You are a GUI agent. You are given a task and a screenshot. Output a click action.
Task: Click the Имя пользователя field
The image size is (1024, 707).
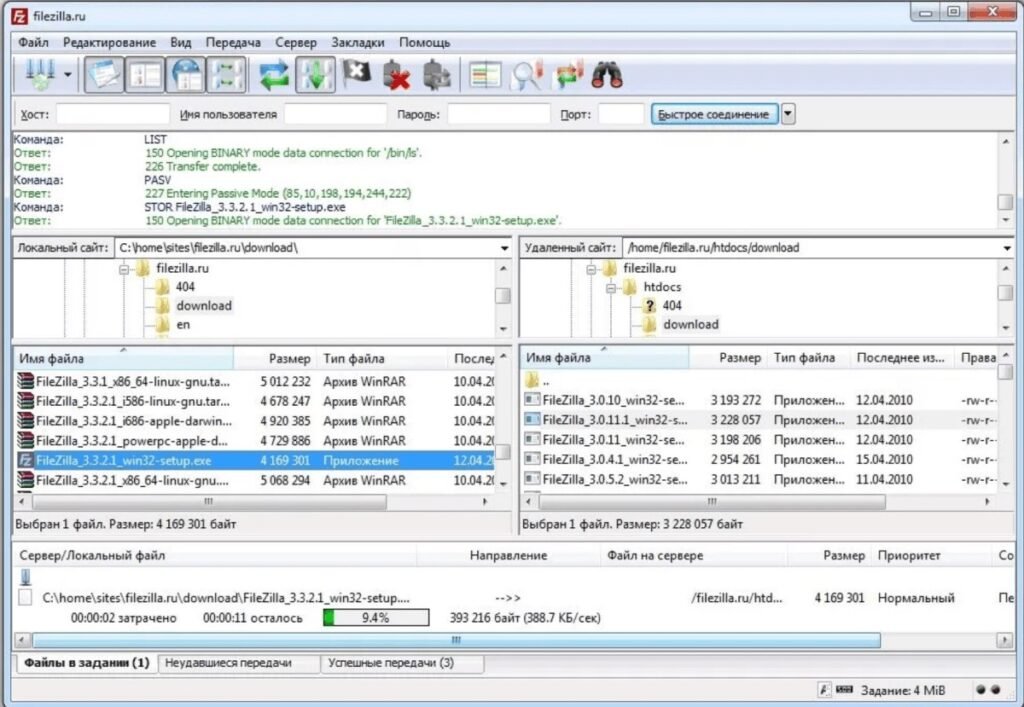(335, 114)
